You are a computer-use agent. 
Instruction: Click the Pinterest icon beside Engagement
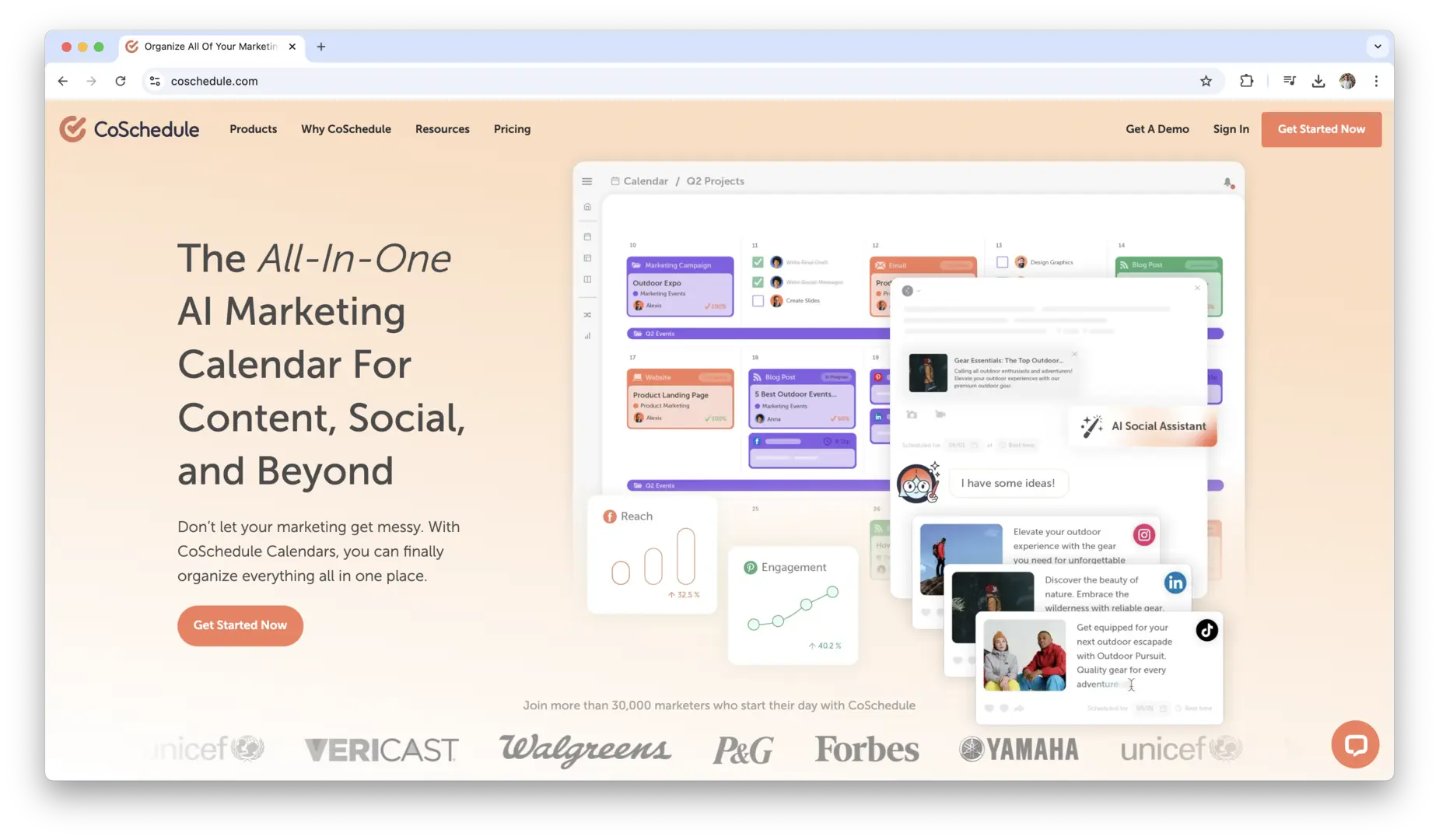click(x=751, y=568)
